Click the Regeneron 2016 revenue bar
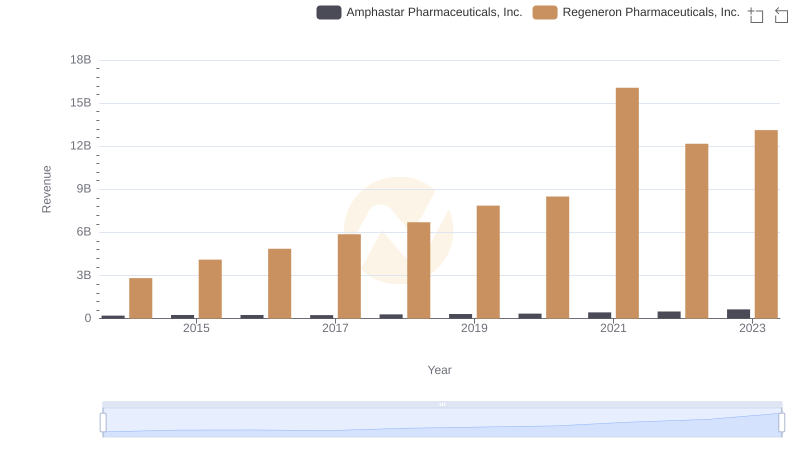The height and width of the screenshot is (461, 800). [x=280, y=284]
